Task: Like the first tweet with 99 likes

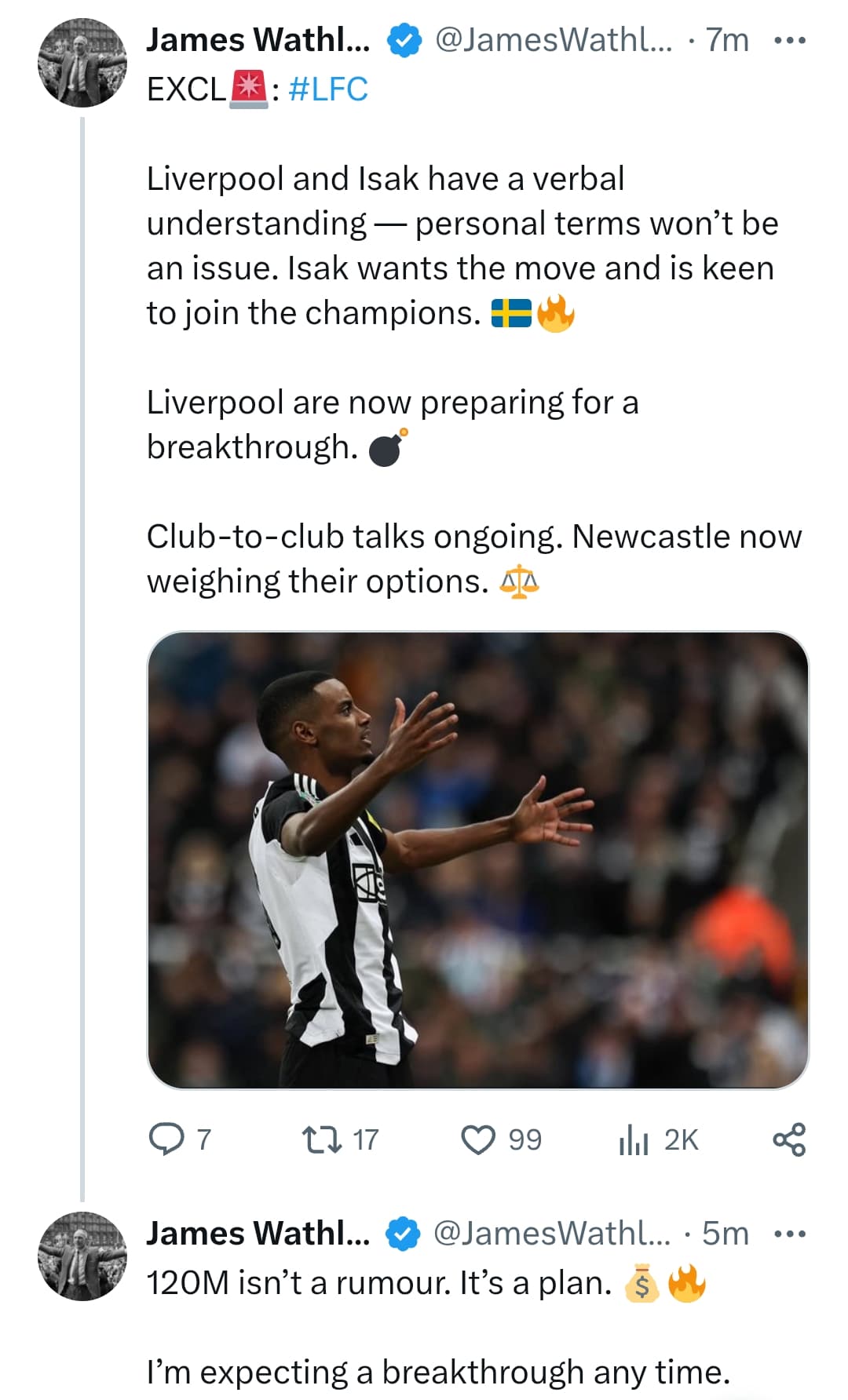Action: [x=478, y=1139]
